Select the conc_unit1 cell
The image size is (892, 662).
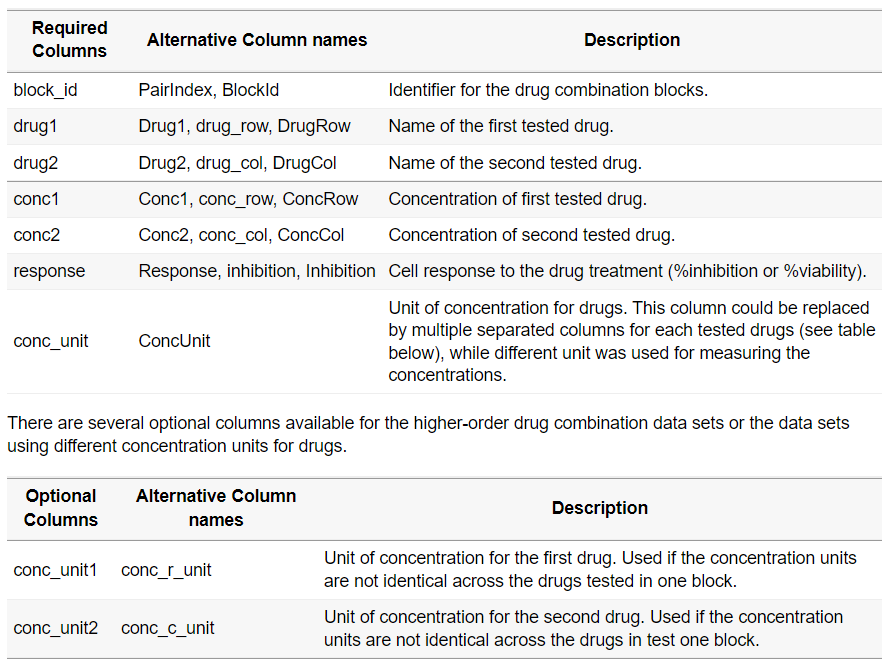(55, 570)
